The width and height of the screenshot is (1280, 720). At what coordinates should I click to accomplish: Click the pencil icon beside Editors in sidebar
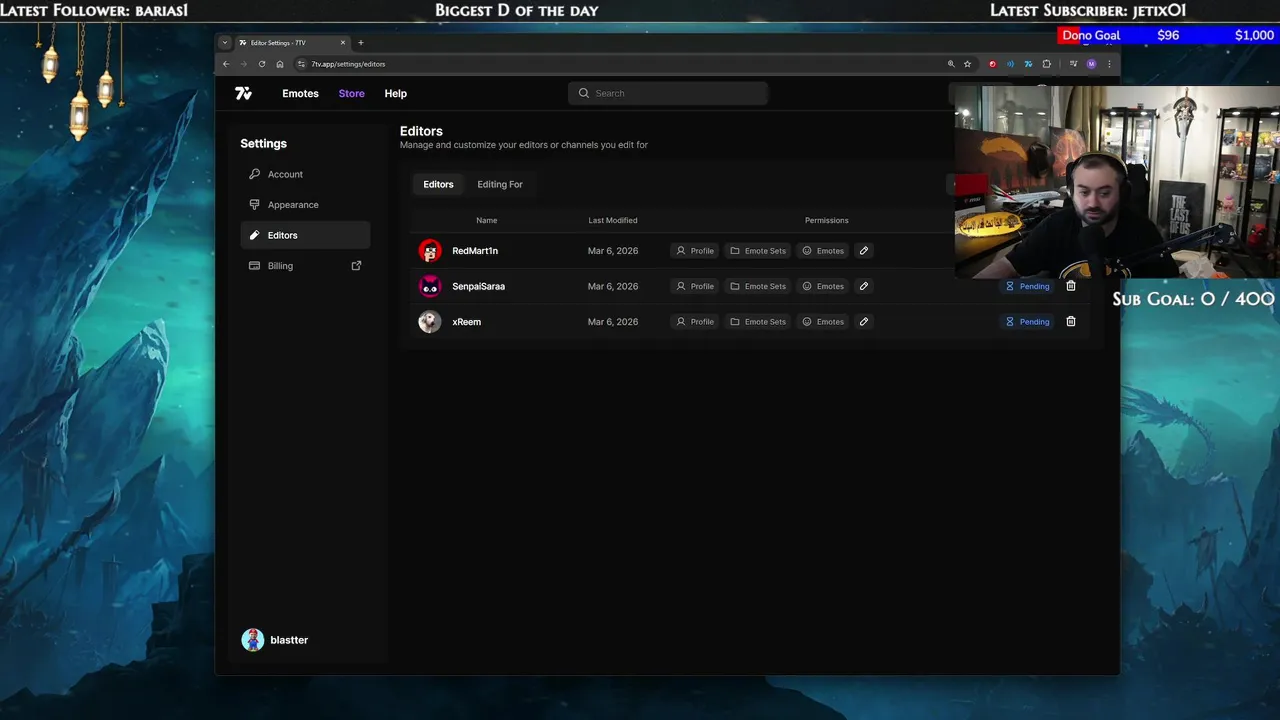click(254, 235)
